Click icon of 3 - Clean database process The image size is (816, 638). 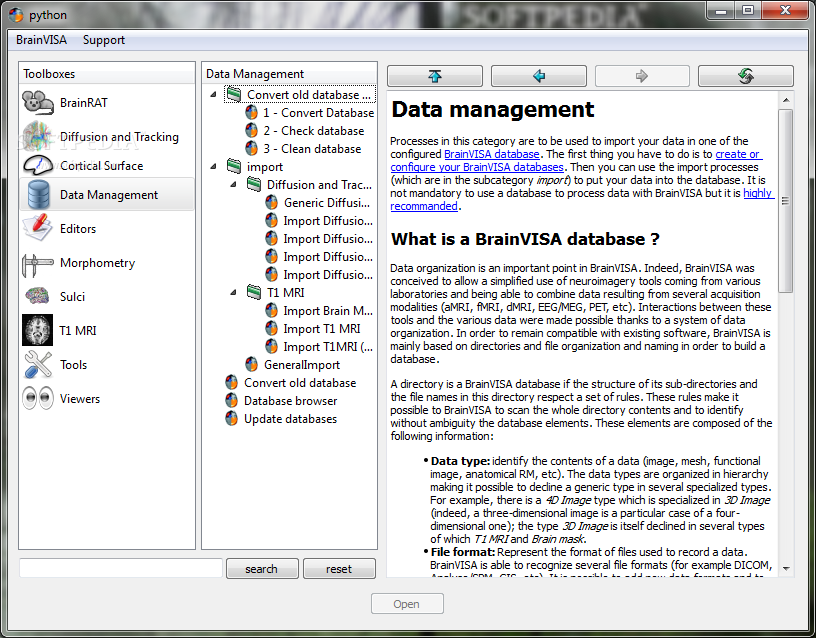251,148
